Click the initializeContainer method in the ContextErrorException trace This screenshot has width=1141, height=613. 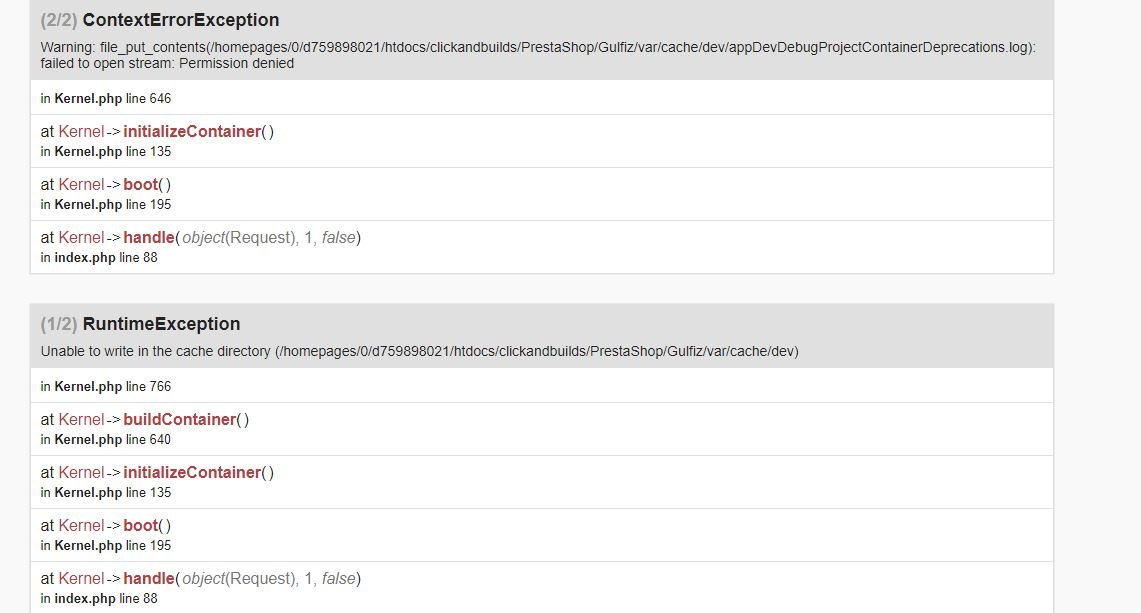pyautogui.click(x=192, y=132)
